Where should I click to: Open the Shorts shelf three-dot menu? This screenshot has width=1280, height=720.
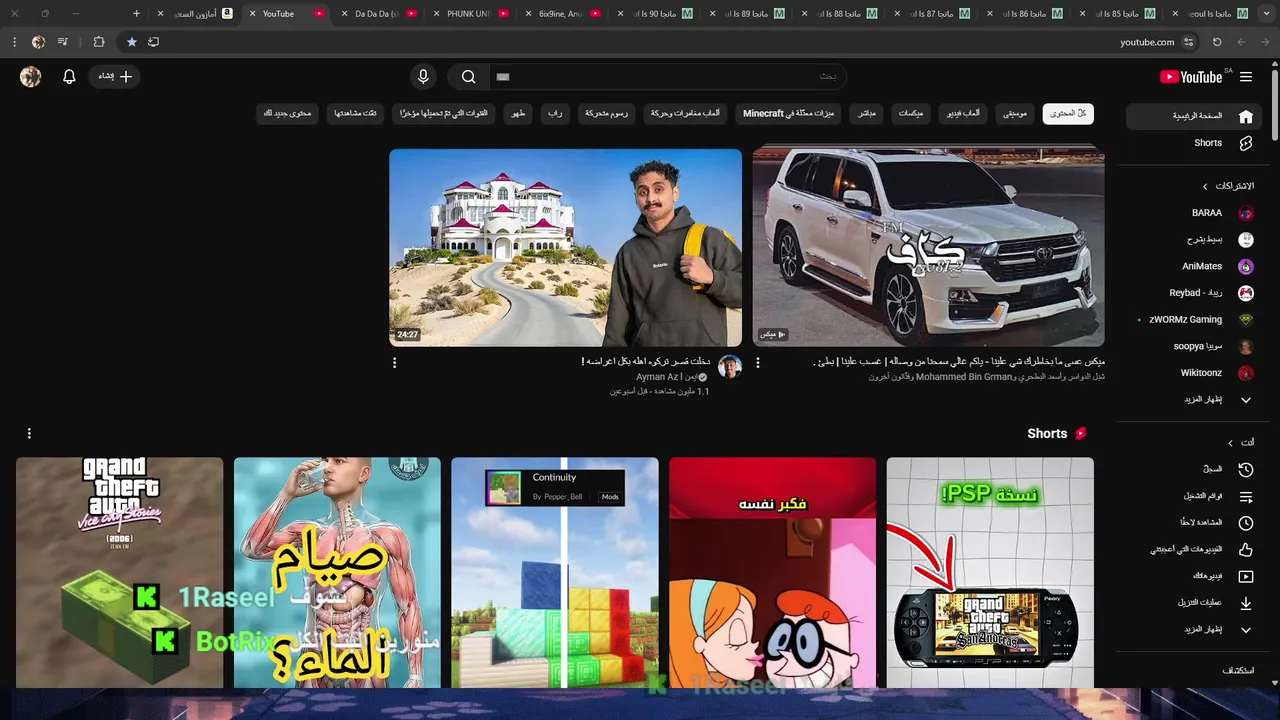pos(29,434)
